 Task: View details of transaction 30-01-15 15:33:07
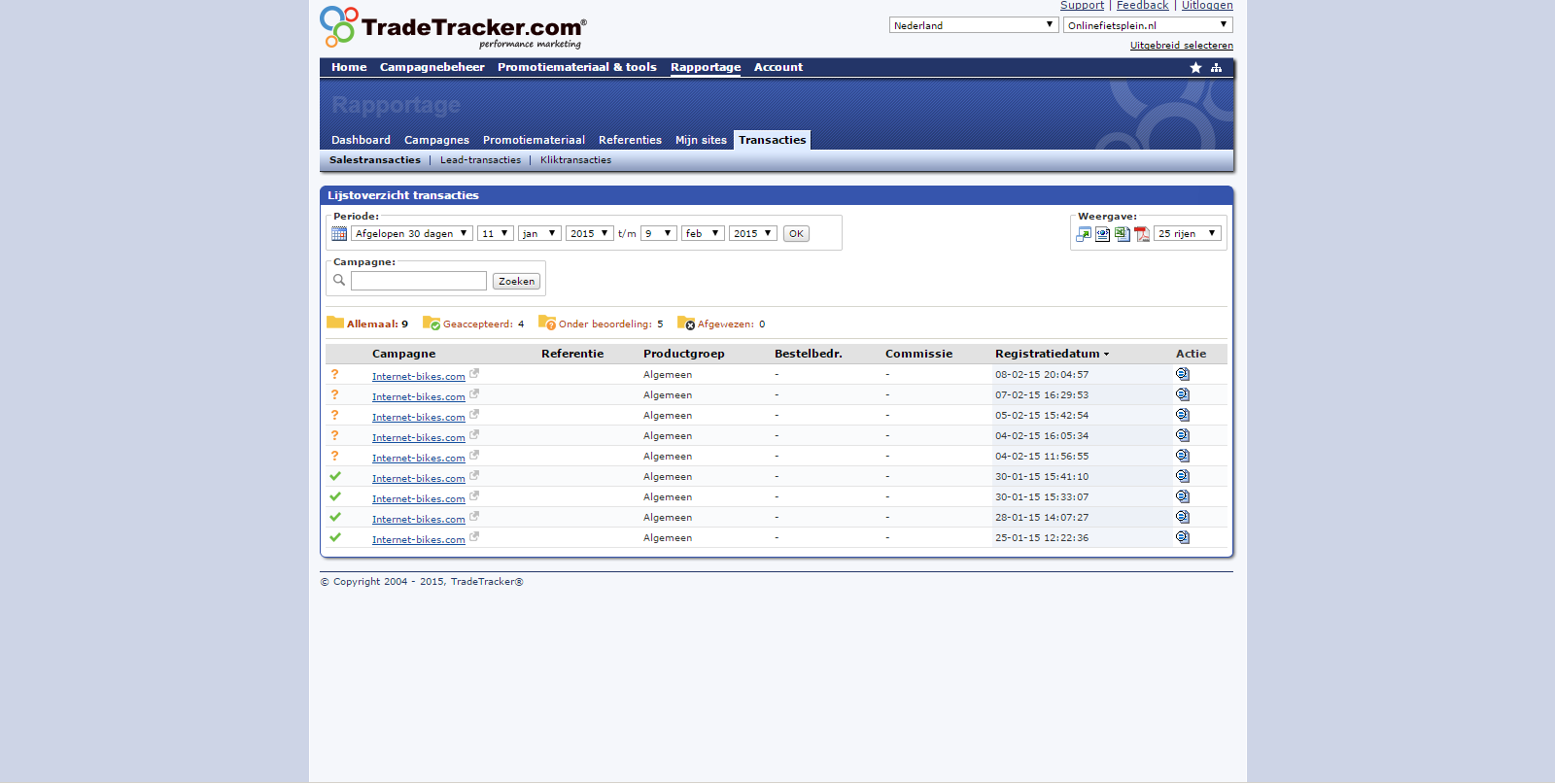tap(1183, 496)
